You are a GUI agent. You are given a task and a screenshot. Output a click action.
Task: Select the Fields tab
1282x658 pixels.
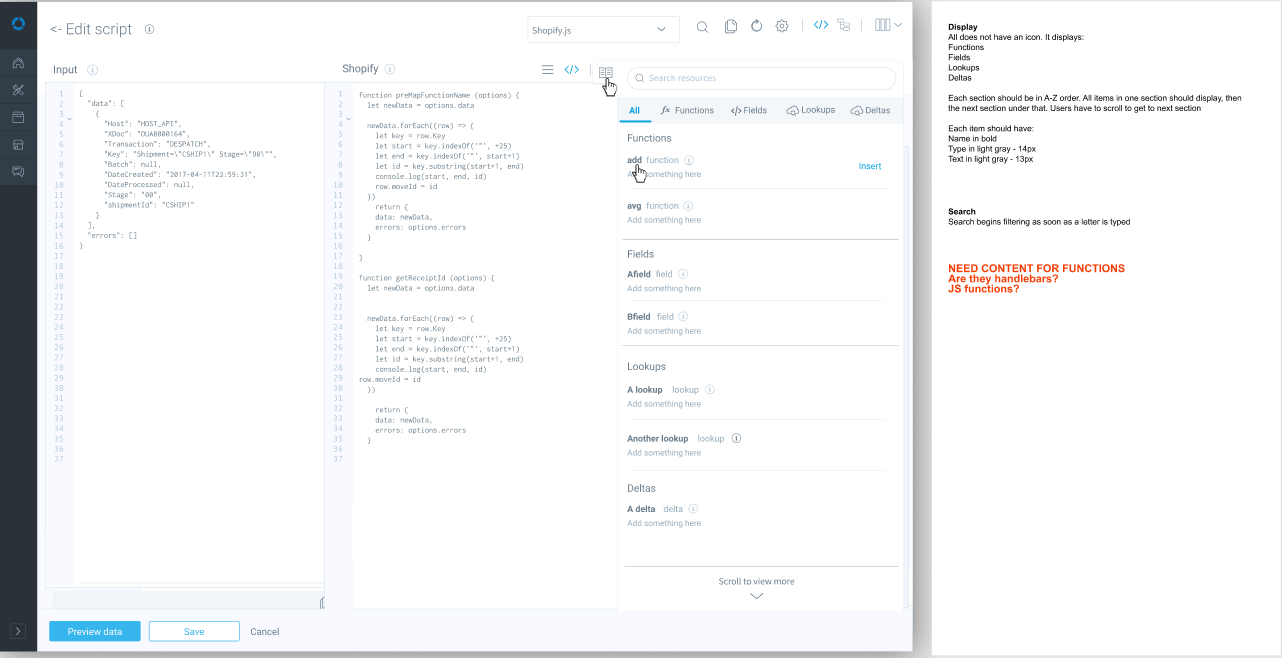click(x=749, y=110)
